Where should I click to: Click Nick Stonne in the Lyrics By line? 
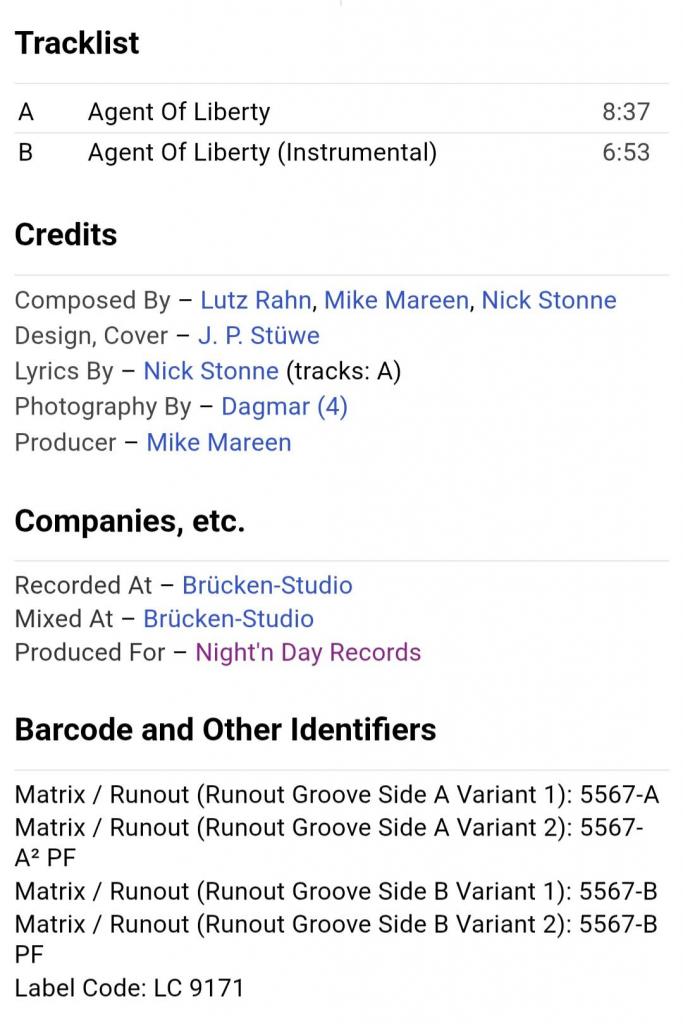[211, 371]
